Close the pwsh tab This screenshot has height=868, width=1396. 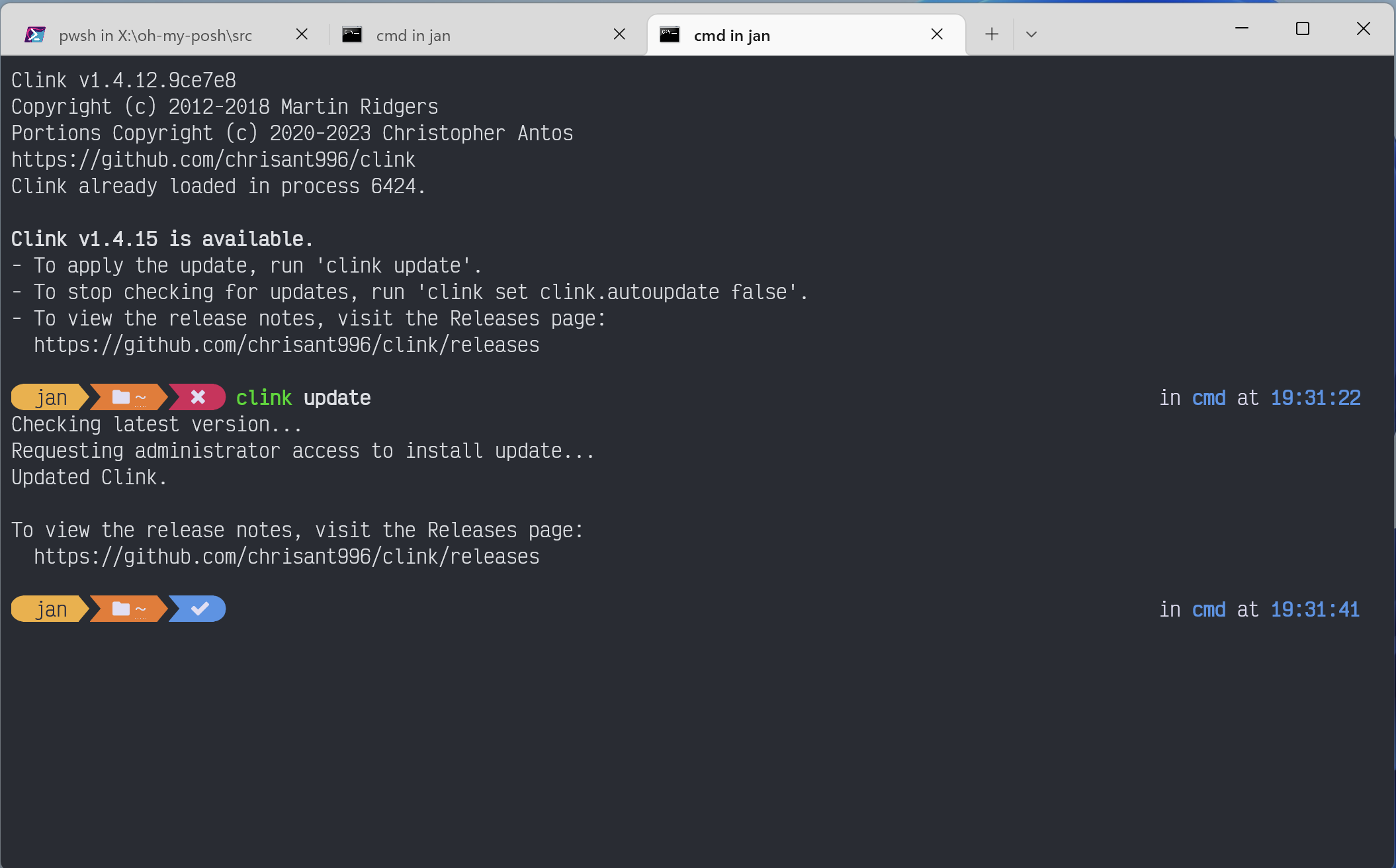(302, 34)
